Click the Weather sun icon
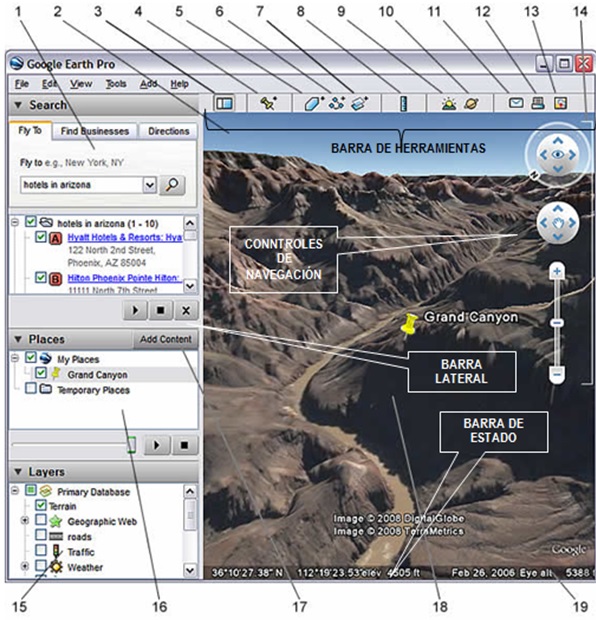This screenshot has width=596, height=620. 57,567
